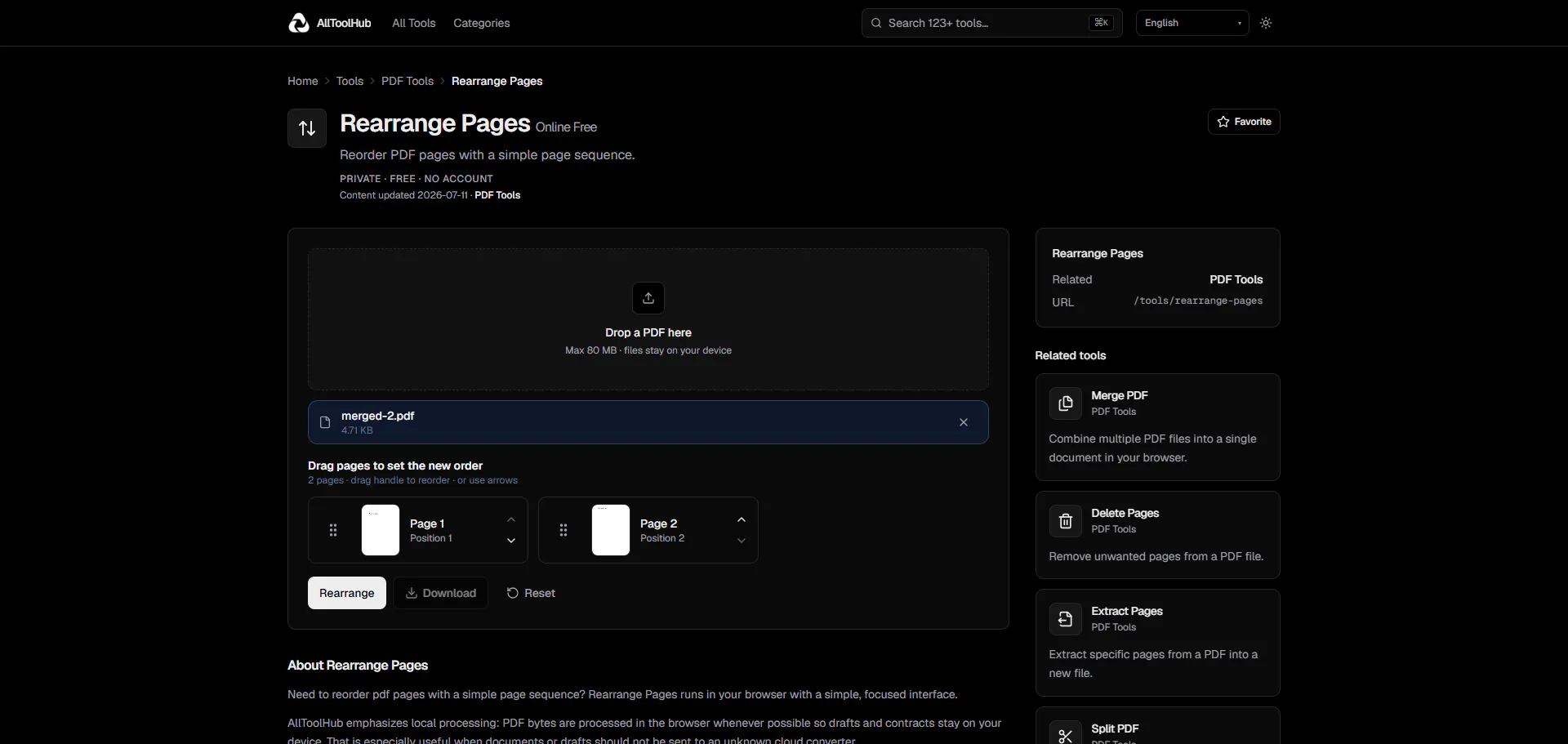1568x744 pixels.
Task: Click the star icon in Favorite button
Action: pos(1223,122)
